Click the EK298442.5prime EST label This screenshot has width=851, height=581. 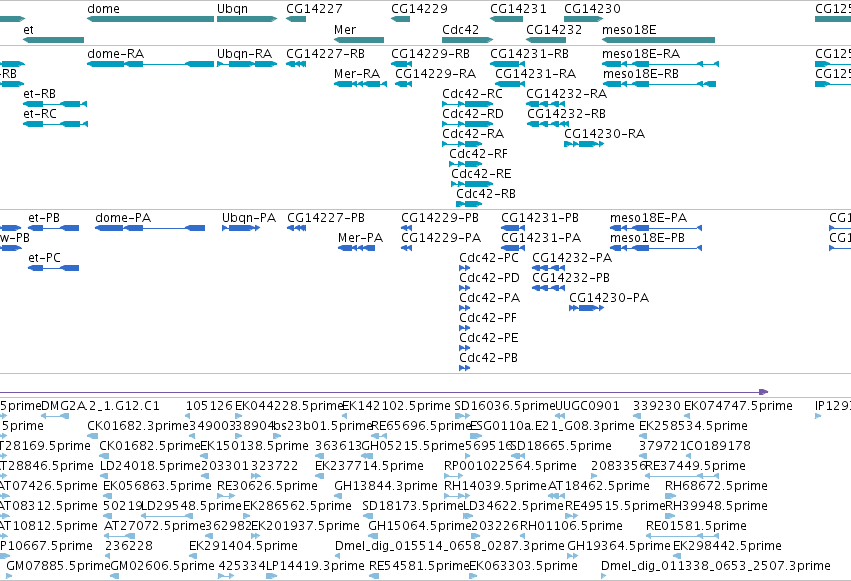(727, 546)
